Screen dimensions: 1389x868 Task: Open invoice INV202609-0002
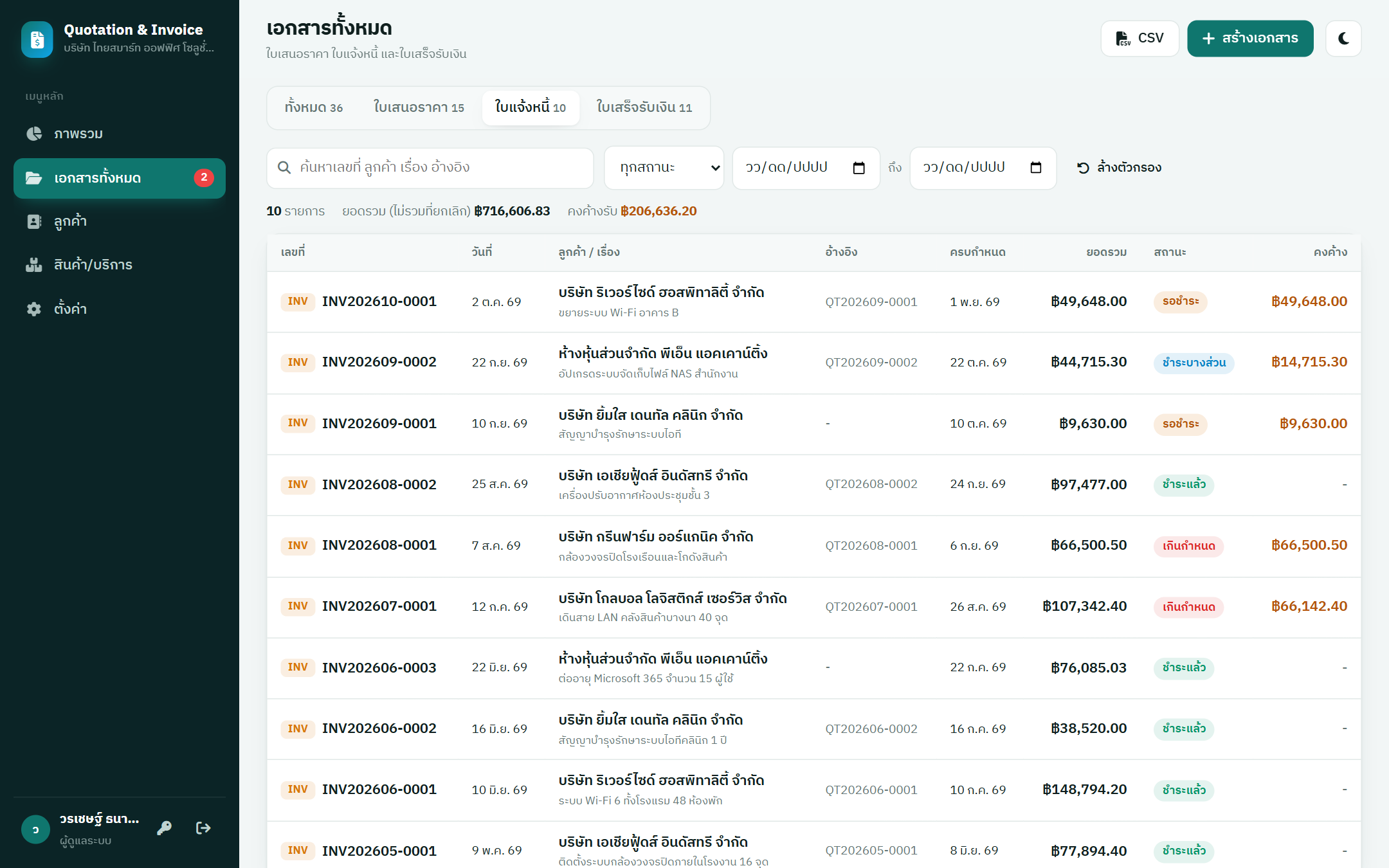coord(379,362)
